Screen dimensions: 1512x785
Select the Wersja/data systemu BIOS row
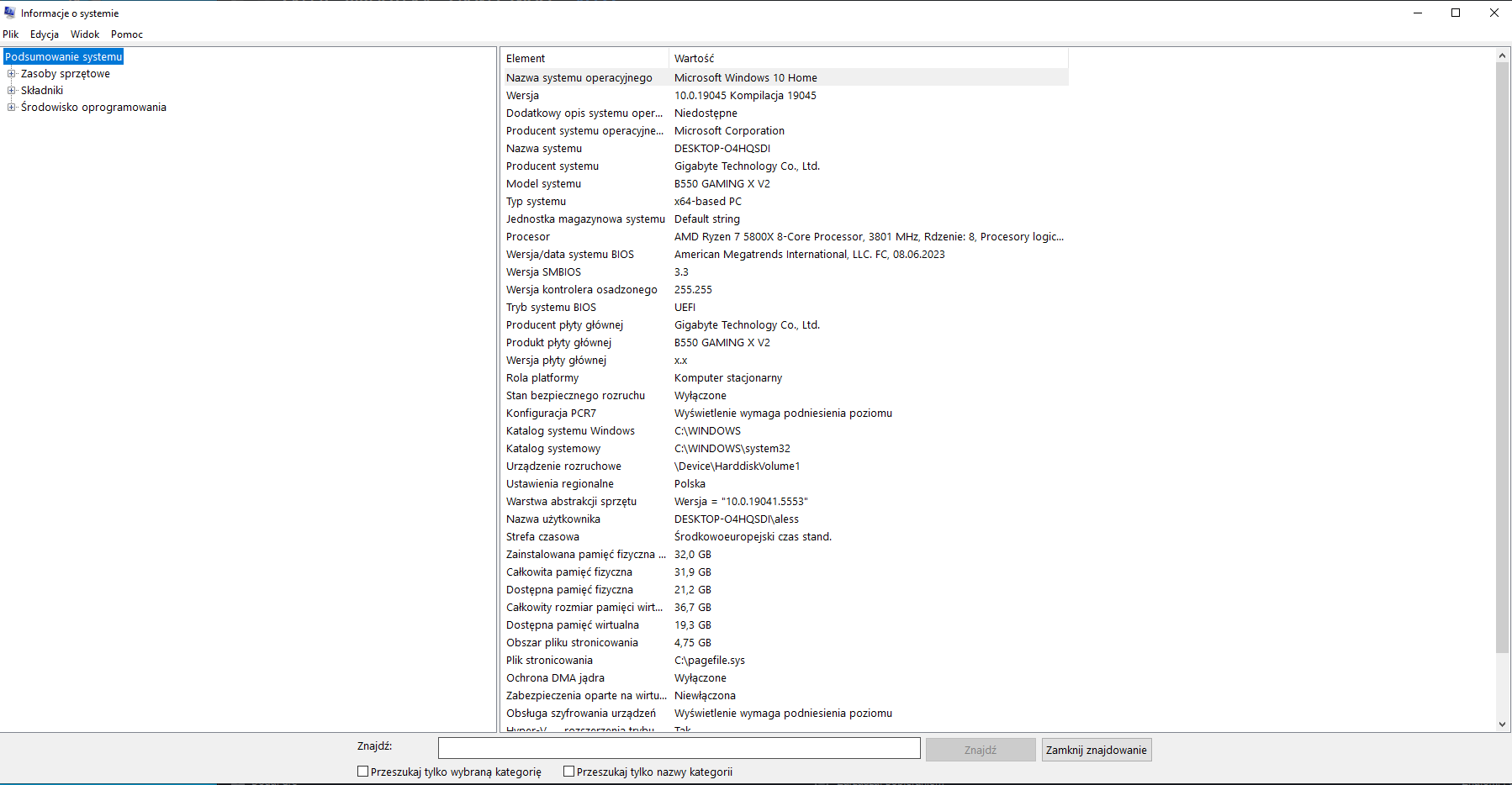pyautogui.click(x=785, y=254)
